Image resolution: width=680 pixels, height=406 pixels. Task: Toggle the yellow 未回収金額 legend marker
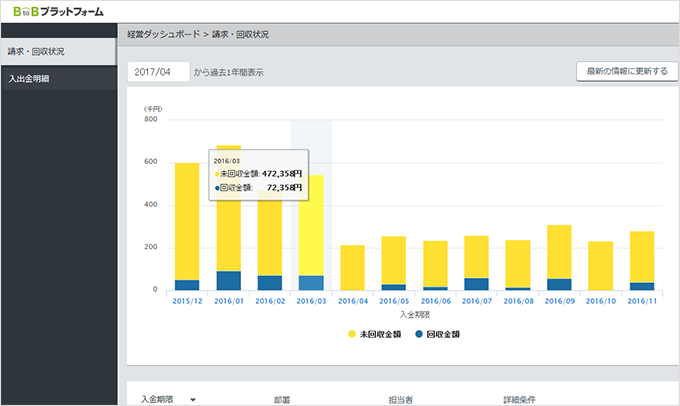(x=352, y=332)
